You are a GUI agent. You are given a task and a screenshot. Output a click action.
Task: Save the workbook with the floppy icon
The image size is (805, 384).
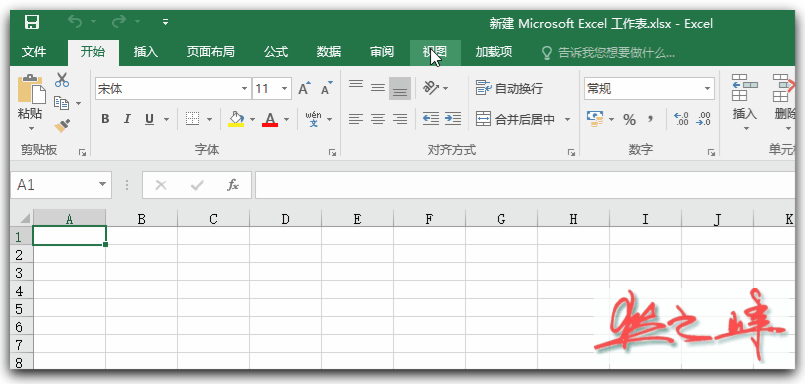(32, 23)
